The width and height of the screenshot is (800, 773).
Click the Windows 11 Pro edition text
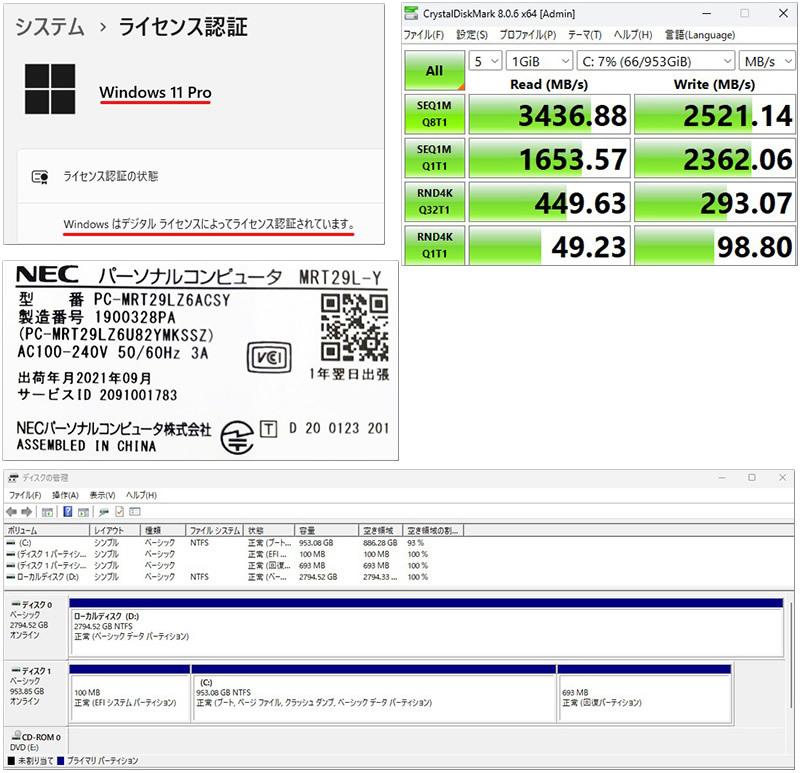click(x=155, y=92)
